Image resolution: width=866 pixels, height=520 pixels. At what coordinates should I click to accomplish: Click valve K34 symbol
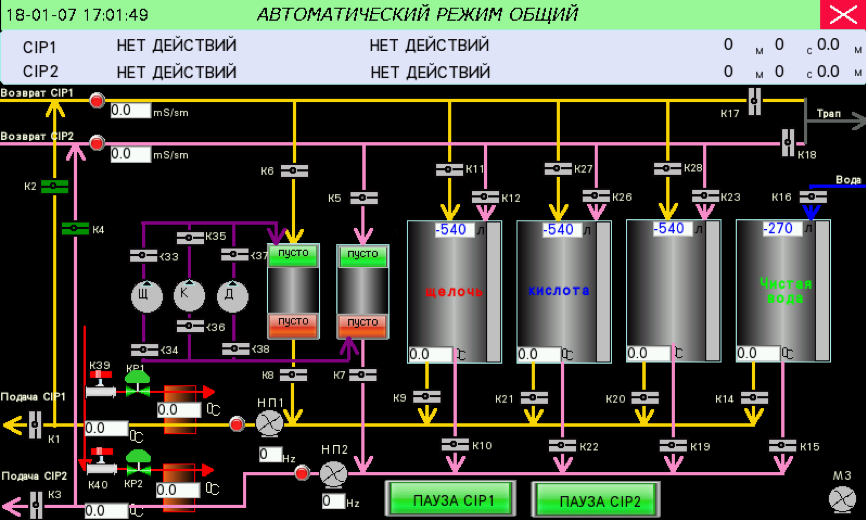click(x=145, y=349)
